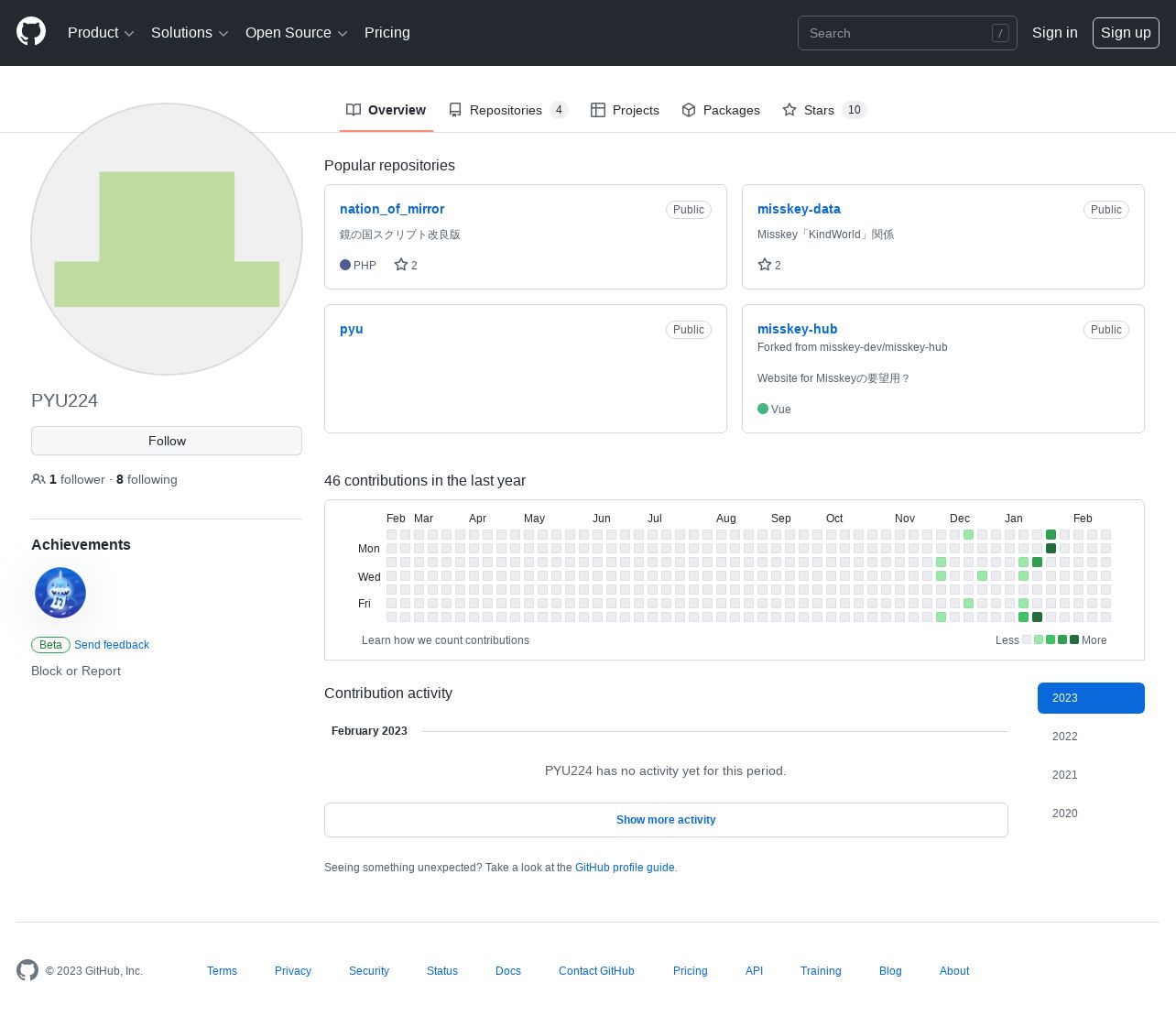Viewport: 1176px width, 1027px height.
Task: Expand the Open Source menu
Action: coord(297,33)
